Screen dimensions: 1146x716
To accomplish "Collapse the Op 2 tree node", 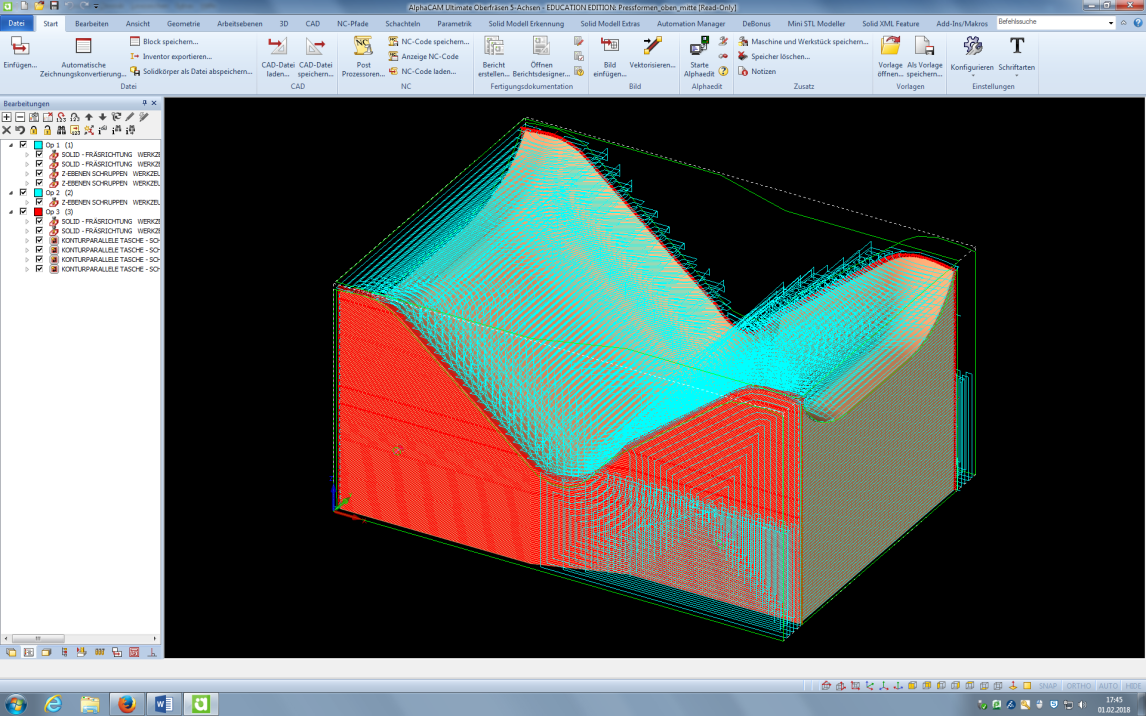I will point(11,192).
